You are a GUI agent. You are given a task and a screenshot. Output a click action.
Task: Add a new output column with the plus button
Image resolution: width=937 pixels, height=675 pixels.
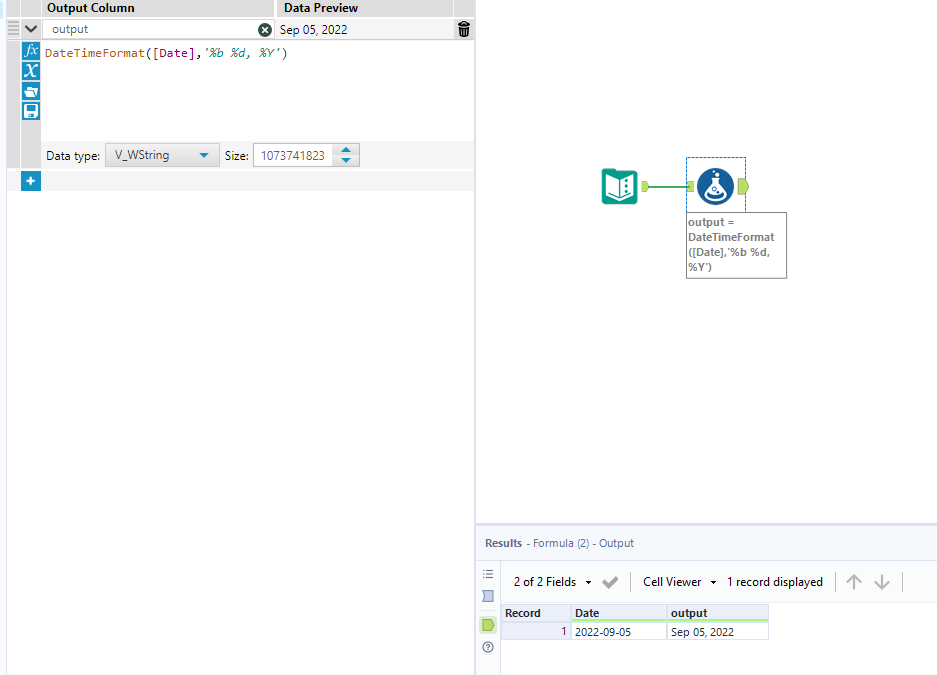[x=30, y=181]
